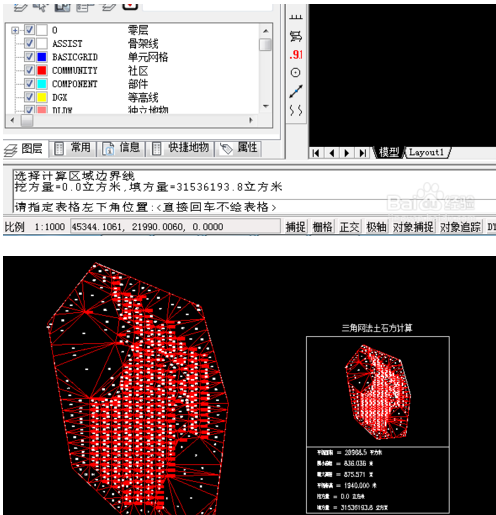Switch to the 信息 panel tab
The image size is (496, 515).
[x=122, y=148]
